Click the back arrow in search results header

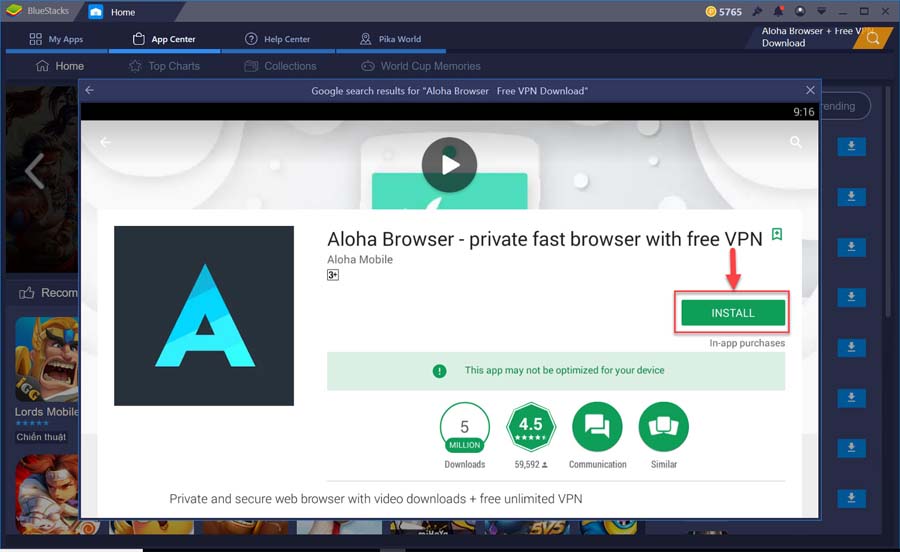[90, 90]
